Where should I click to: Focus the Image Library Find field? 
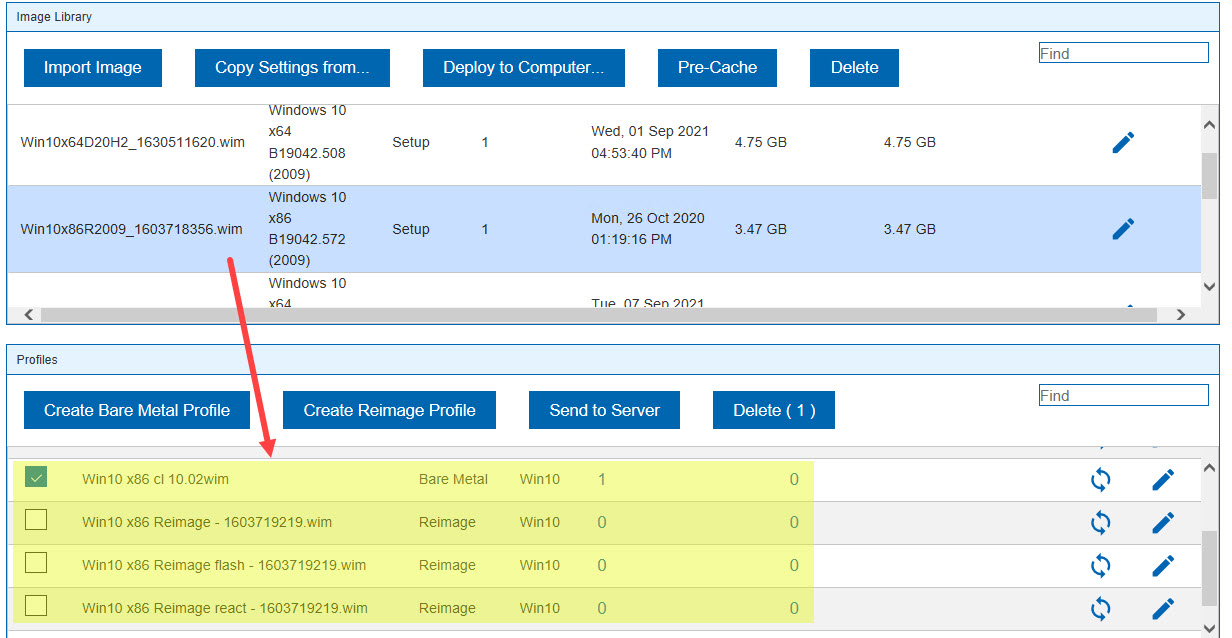pos(1124,53)
